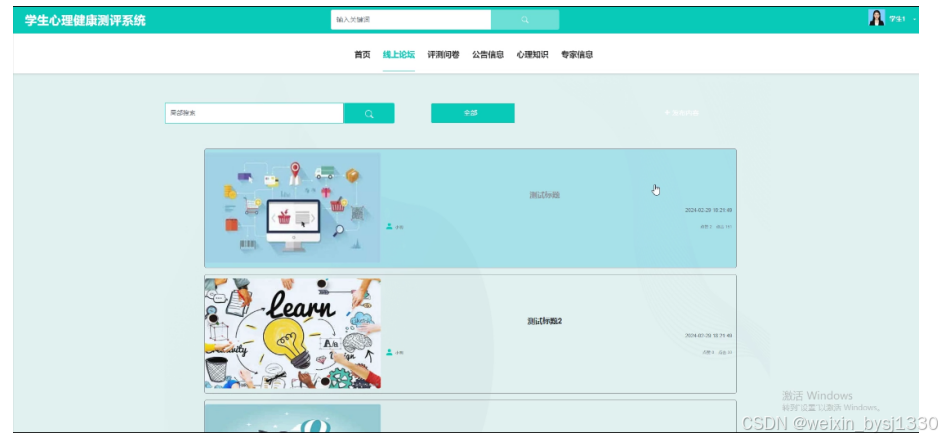Open the partially visible third post image

click(293, 418)
